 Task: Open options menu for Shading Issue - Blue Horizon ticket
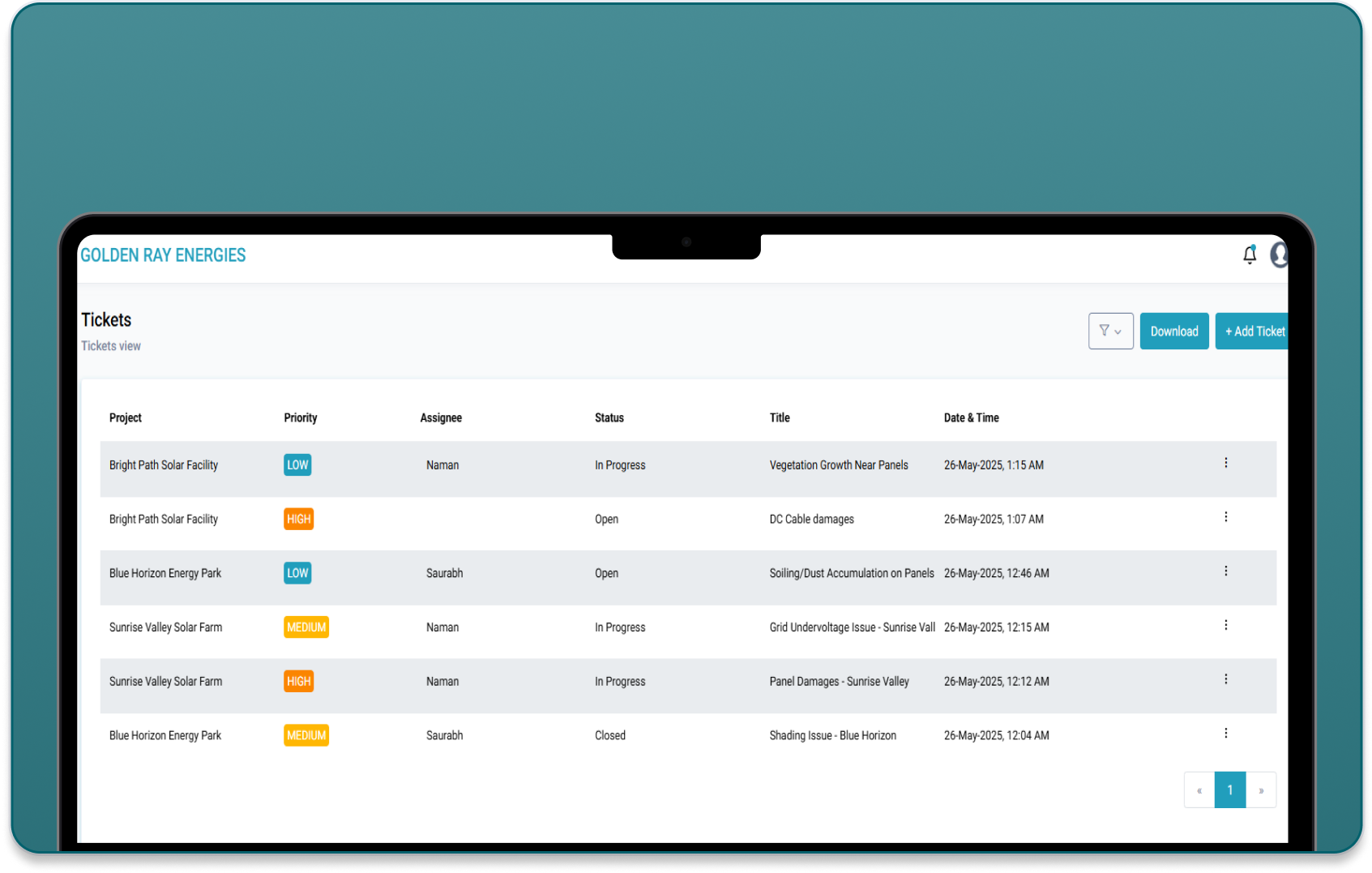click(x=1226, y=734)
